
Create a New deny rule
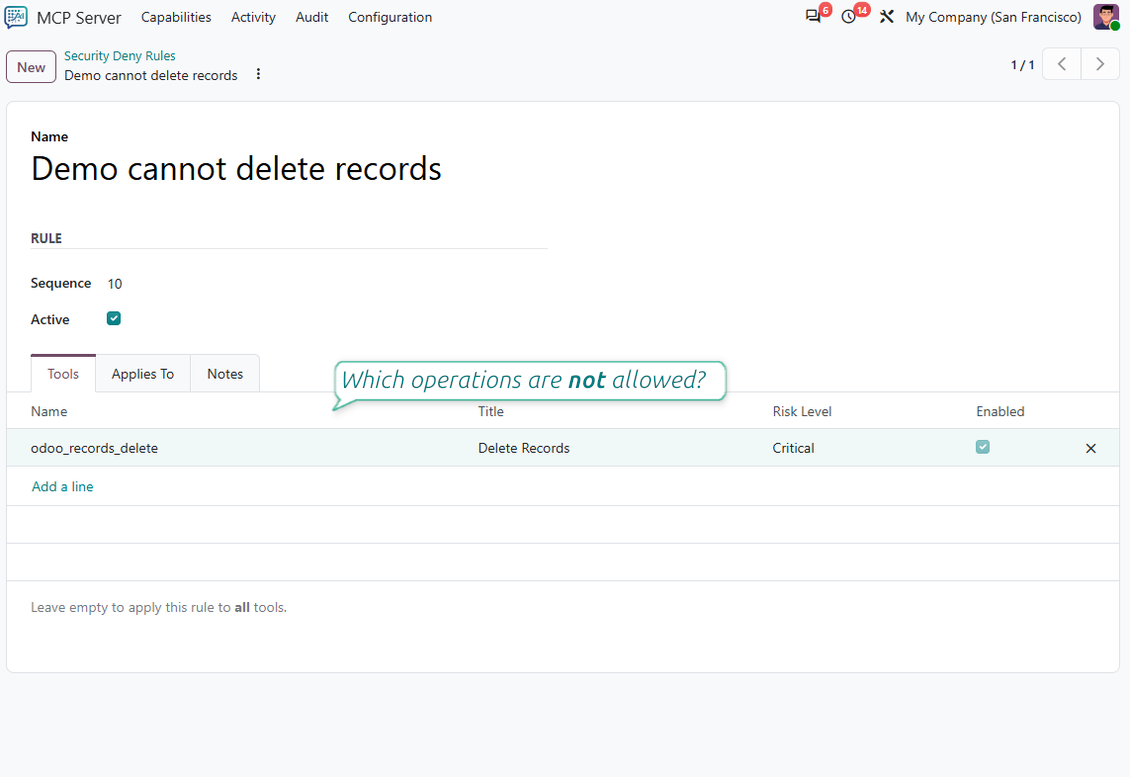tap(31, 67)
